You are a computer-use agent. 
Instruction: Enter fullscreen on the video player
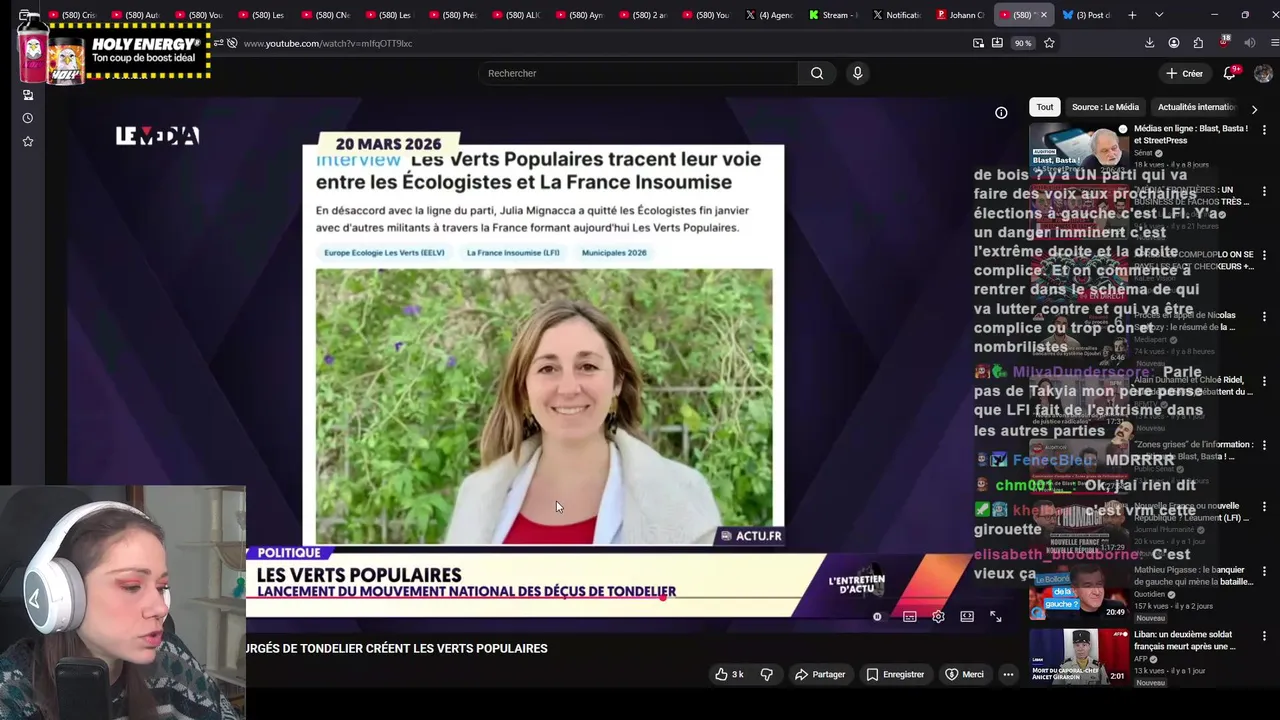(996, 617)
